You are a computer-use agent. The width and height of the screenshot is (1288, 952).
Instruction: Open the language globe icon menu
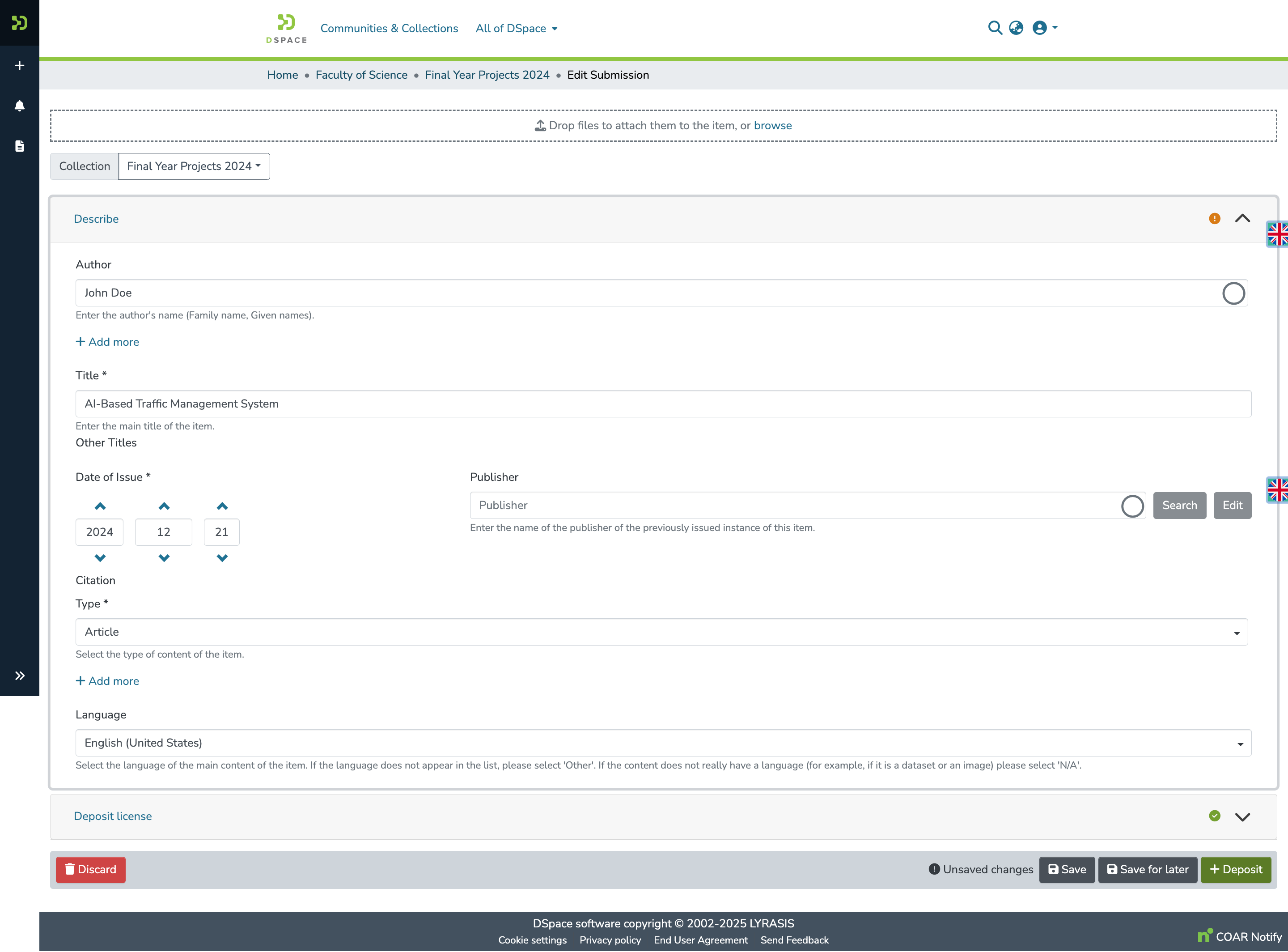coord(1016,28)
